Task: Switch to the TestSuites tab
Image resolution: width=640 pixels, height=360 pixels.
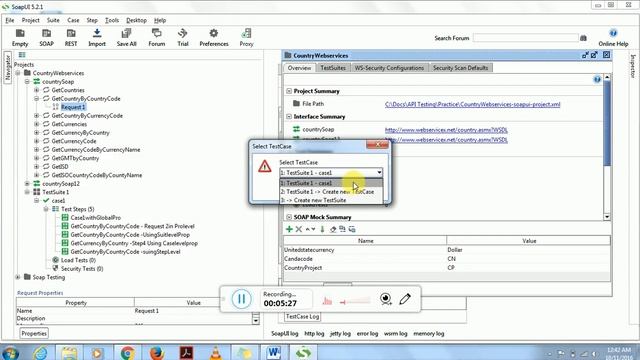Action: pyautogui.click(x=333, y=68)
